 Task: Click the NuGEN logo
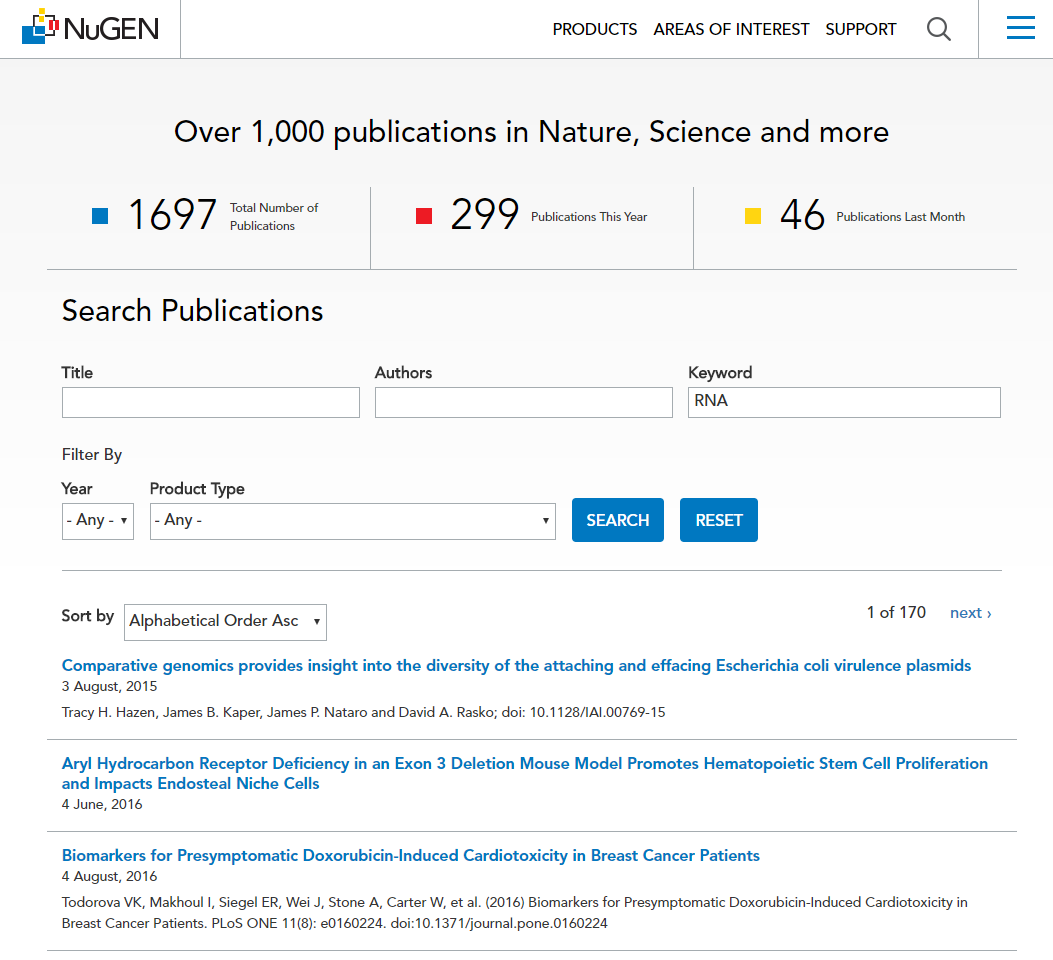point(90,27)
